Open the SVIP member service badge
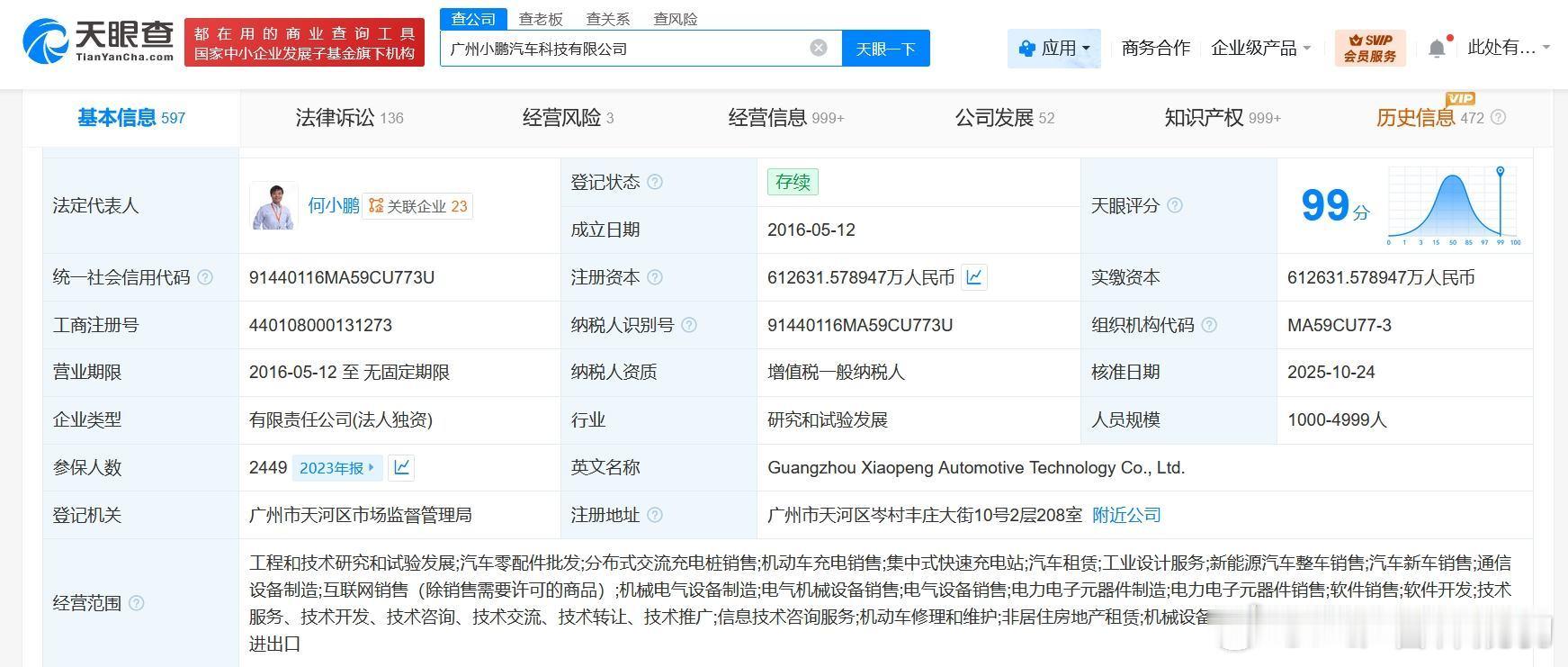Screen dimensions: 1568x667 click(1370, 48)
